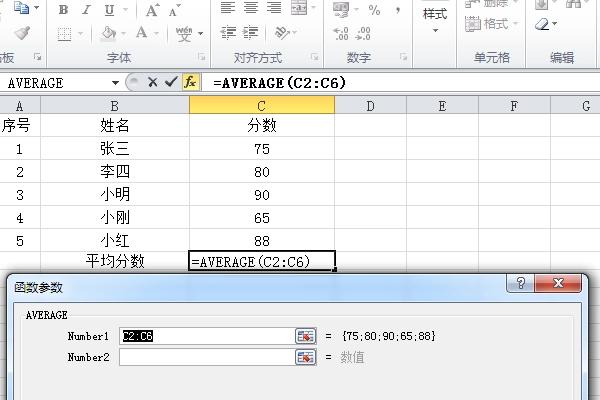Click cell containing 张三
Screen dimensions: 600x400
pos(115,149)
